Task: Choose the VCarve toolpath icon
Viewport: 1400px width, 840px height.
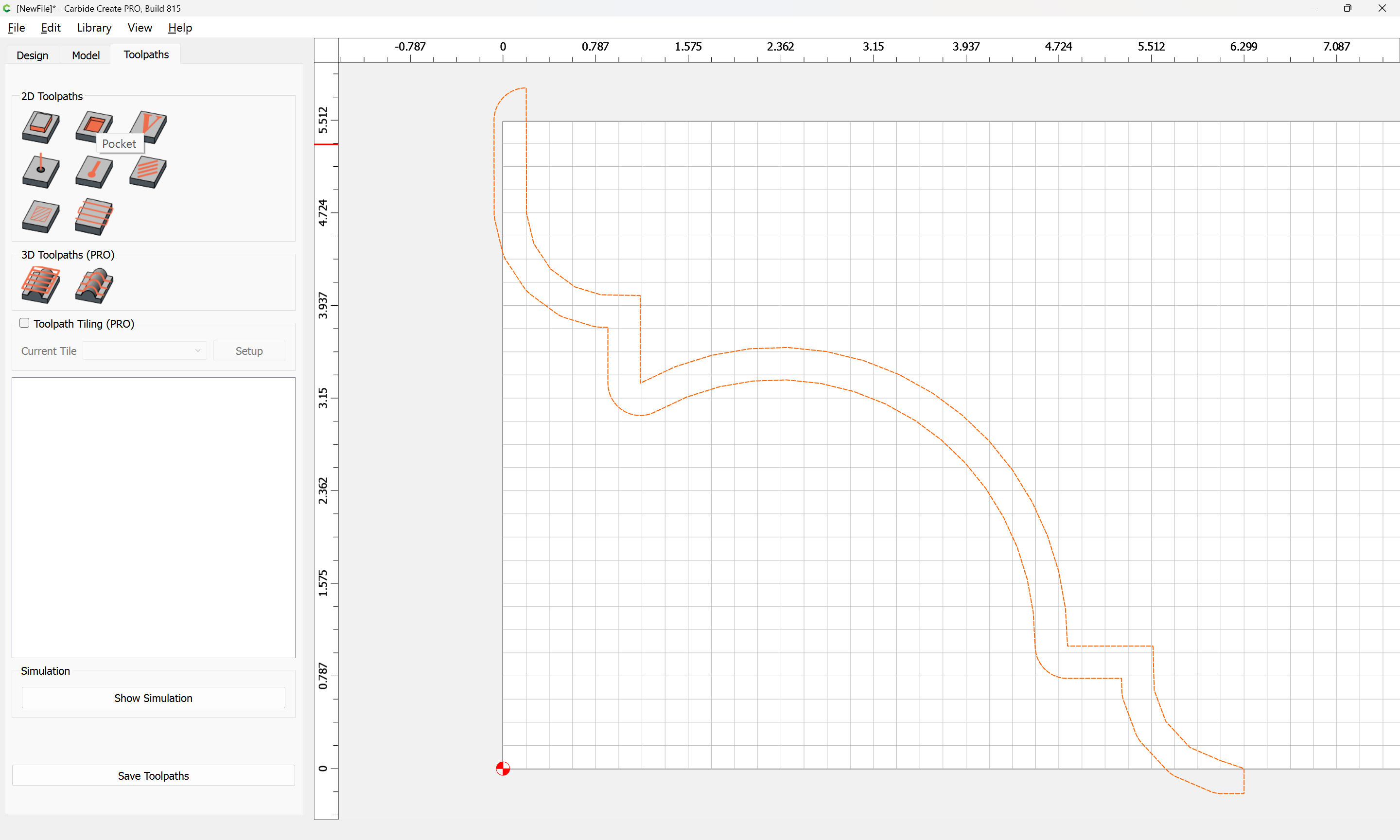Action: 148,127
